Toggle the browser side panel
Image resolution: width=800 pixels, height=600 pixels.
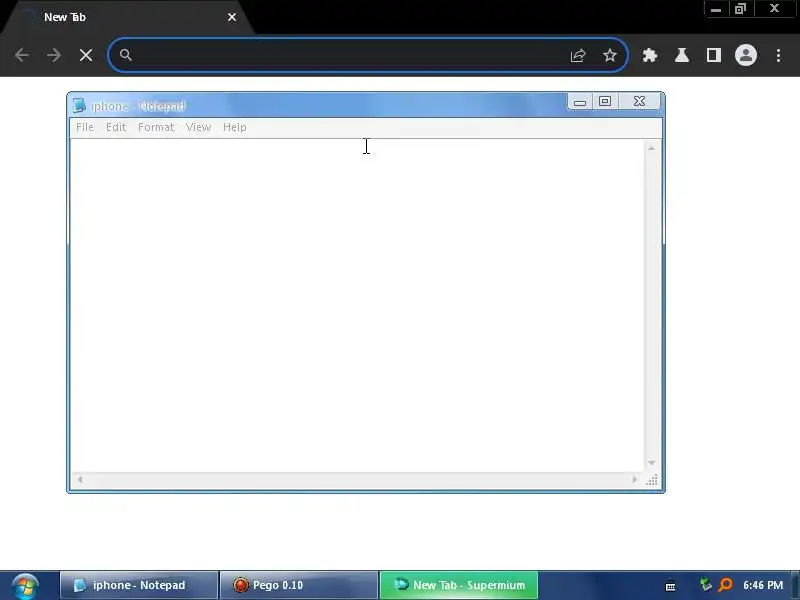pos(713,55)
